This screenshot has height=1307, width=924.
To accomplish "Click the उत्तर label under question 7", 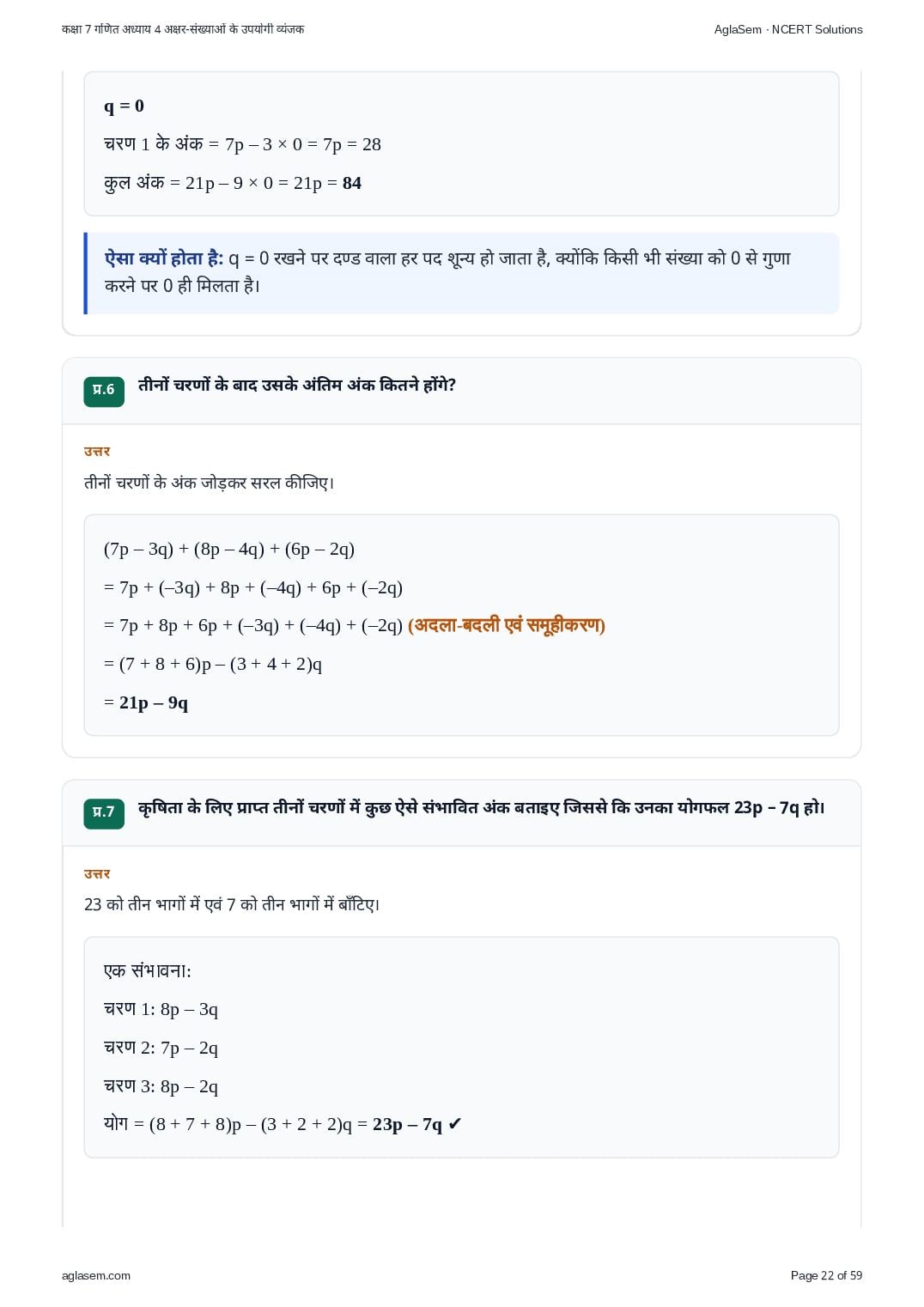I will [97, 873].
